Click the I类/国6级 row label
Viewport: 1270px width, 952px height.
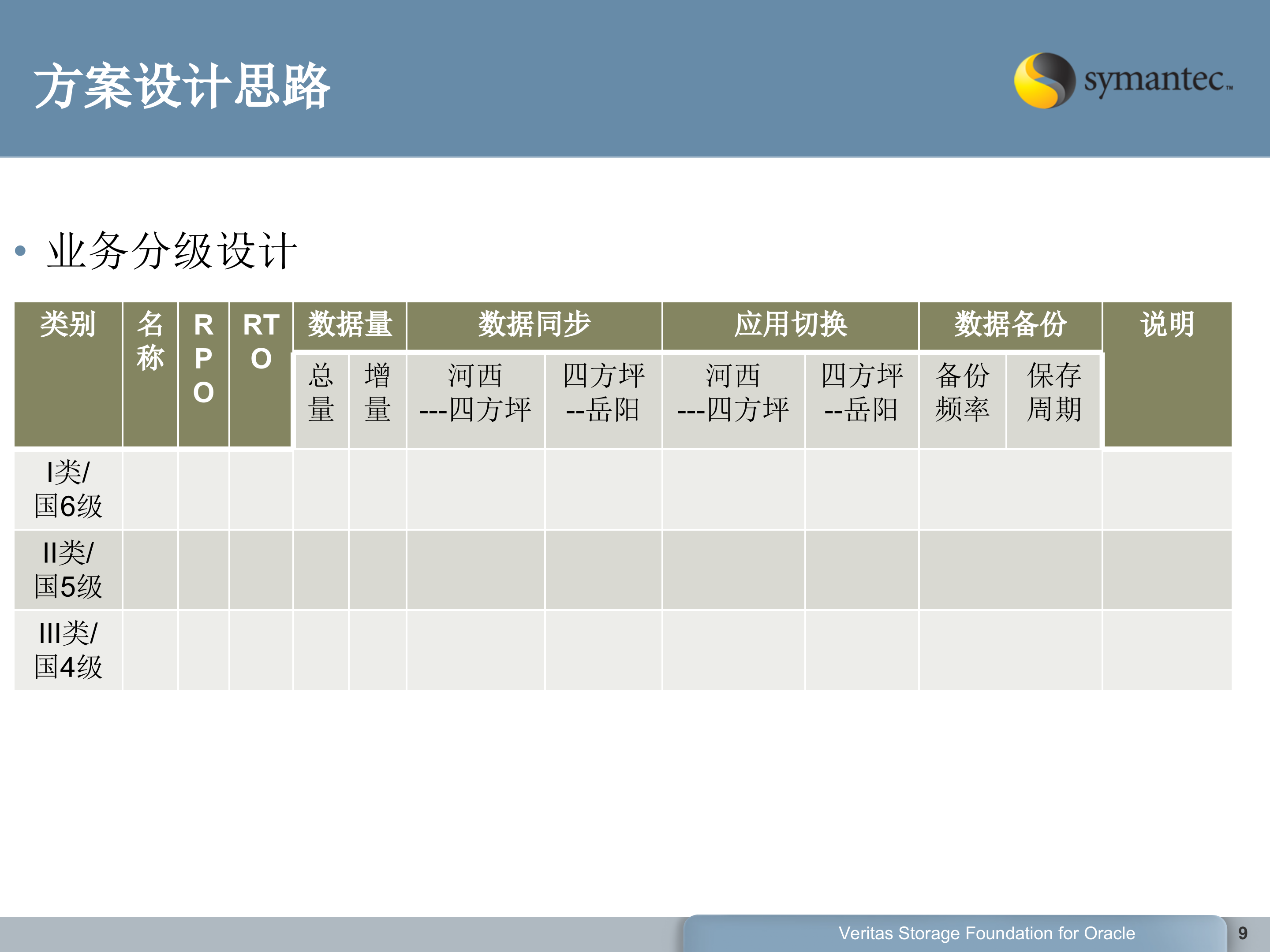click(x=69, y=488)
